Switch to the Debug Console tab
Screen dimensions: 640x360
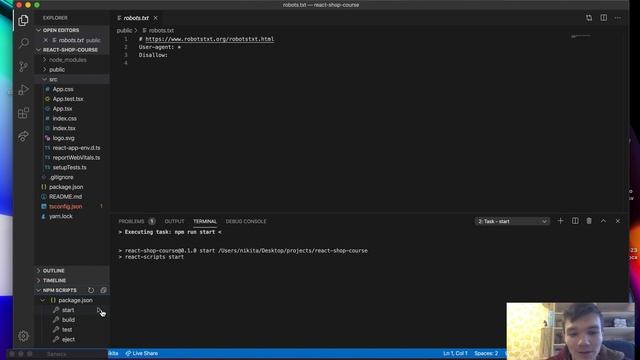pyautogui.click(x=246, y=221)
